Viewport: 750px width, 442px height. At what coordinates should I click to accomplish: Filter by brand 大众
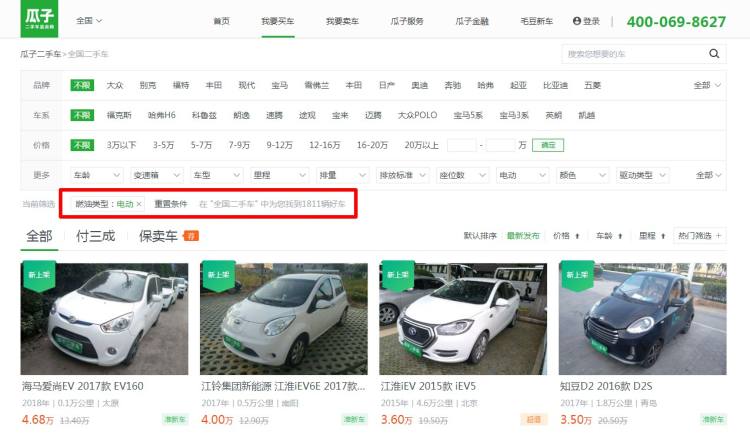point(115,85)
